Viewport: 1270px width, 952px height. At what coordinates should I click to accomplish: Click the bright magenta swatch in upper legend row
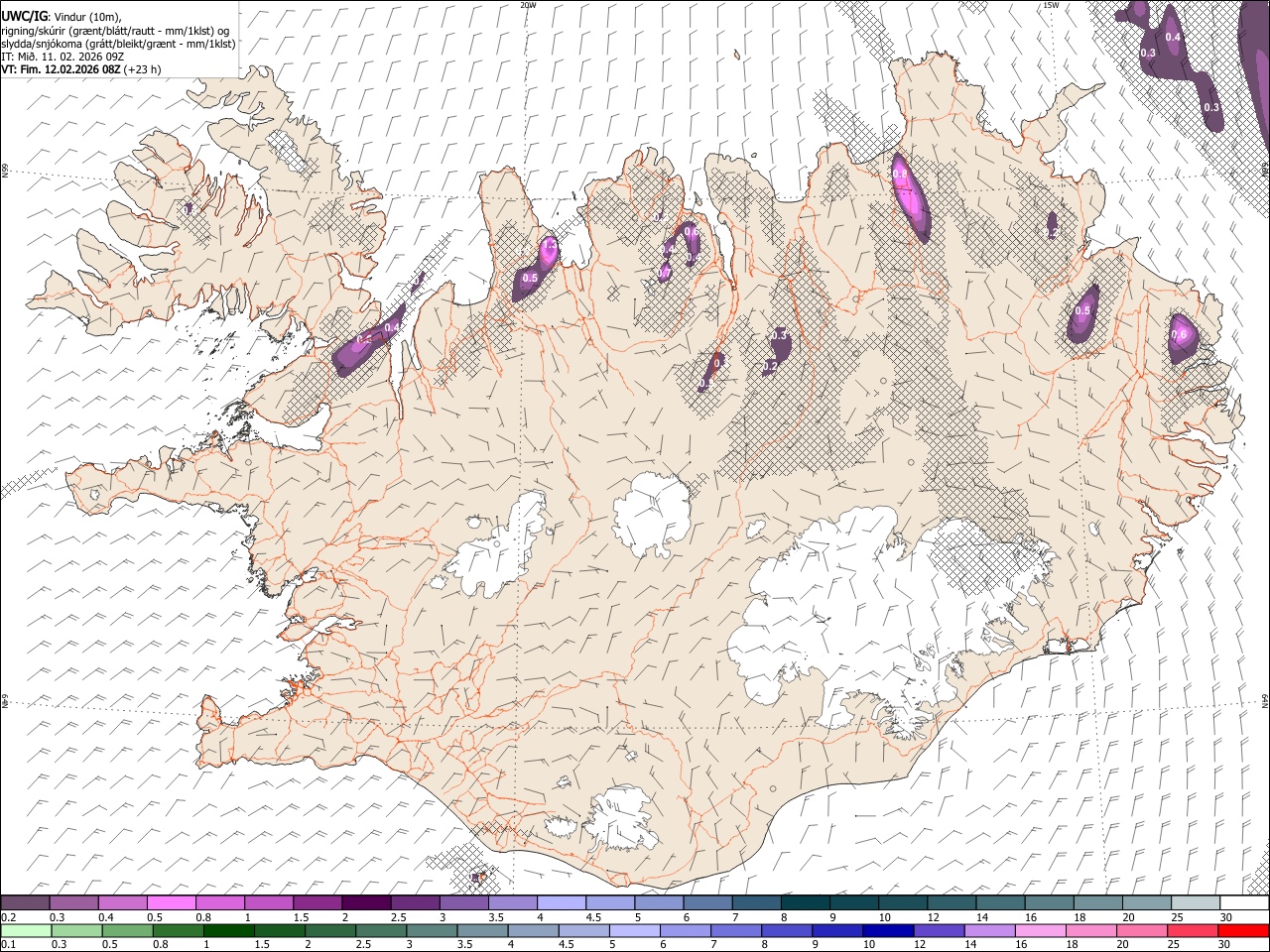click(172, 903)
